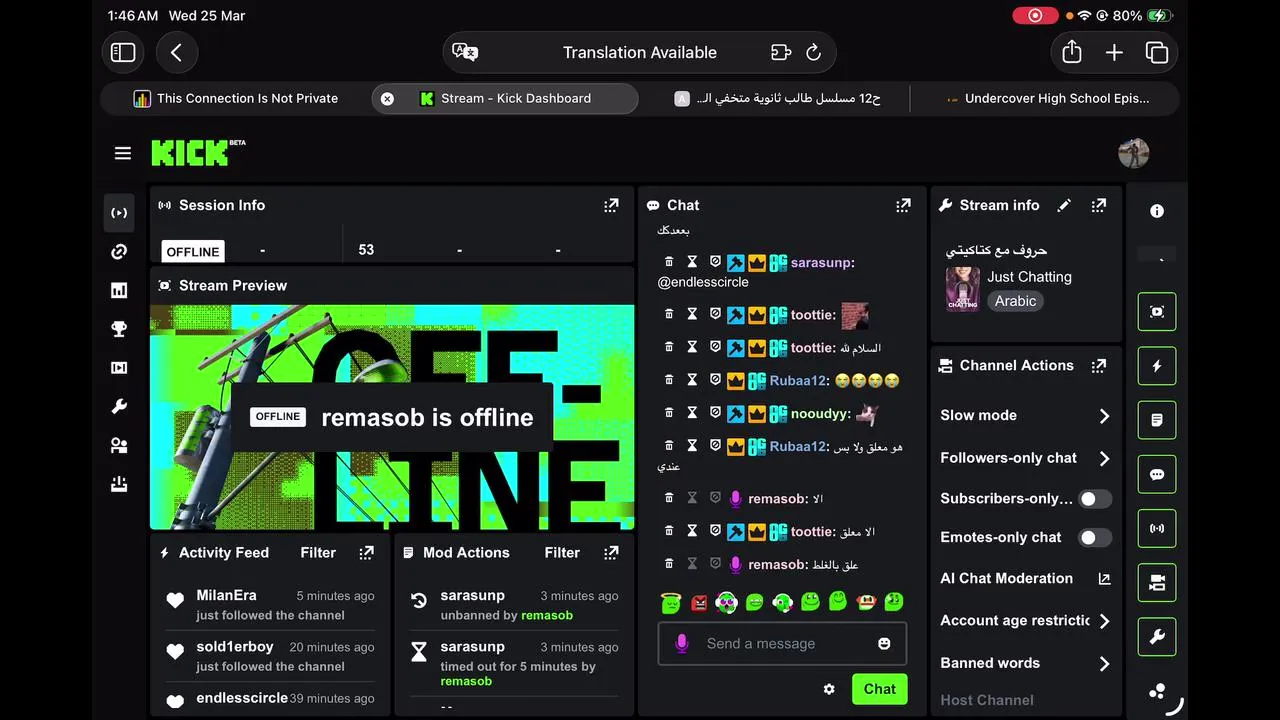Open chat settings gear icon
1280x720 pixels.
(829, 689)
